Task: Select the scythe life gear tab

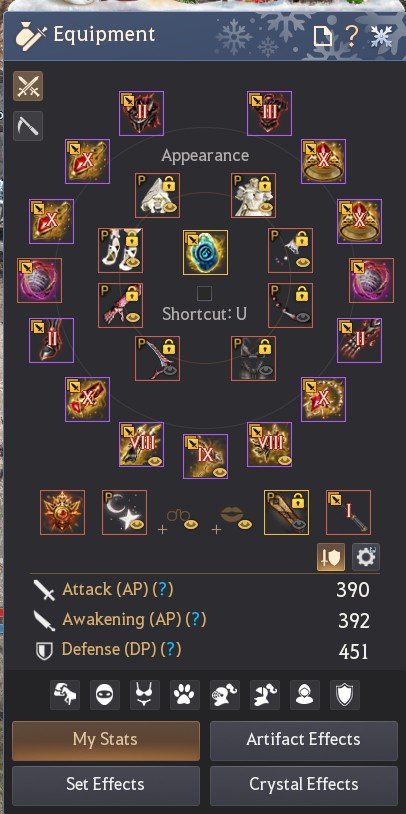Action: pos(28,126)
